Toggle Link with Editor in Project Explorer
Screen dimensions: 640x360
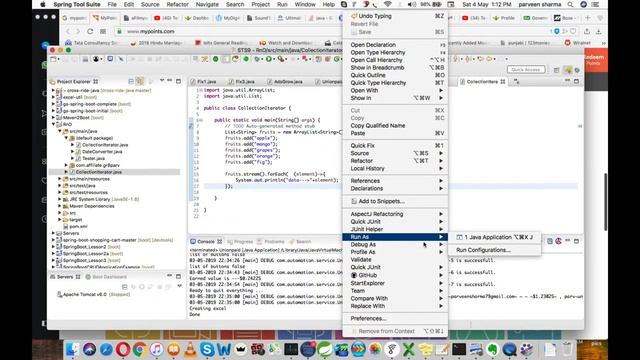[x=140, y=81]
